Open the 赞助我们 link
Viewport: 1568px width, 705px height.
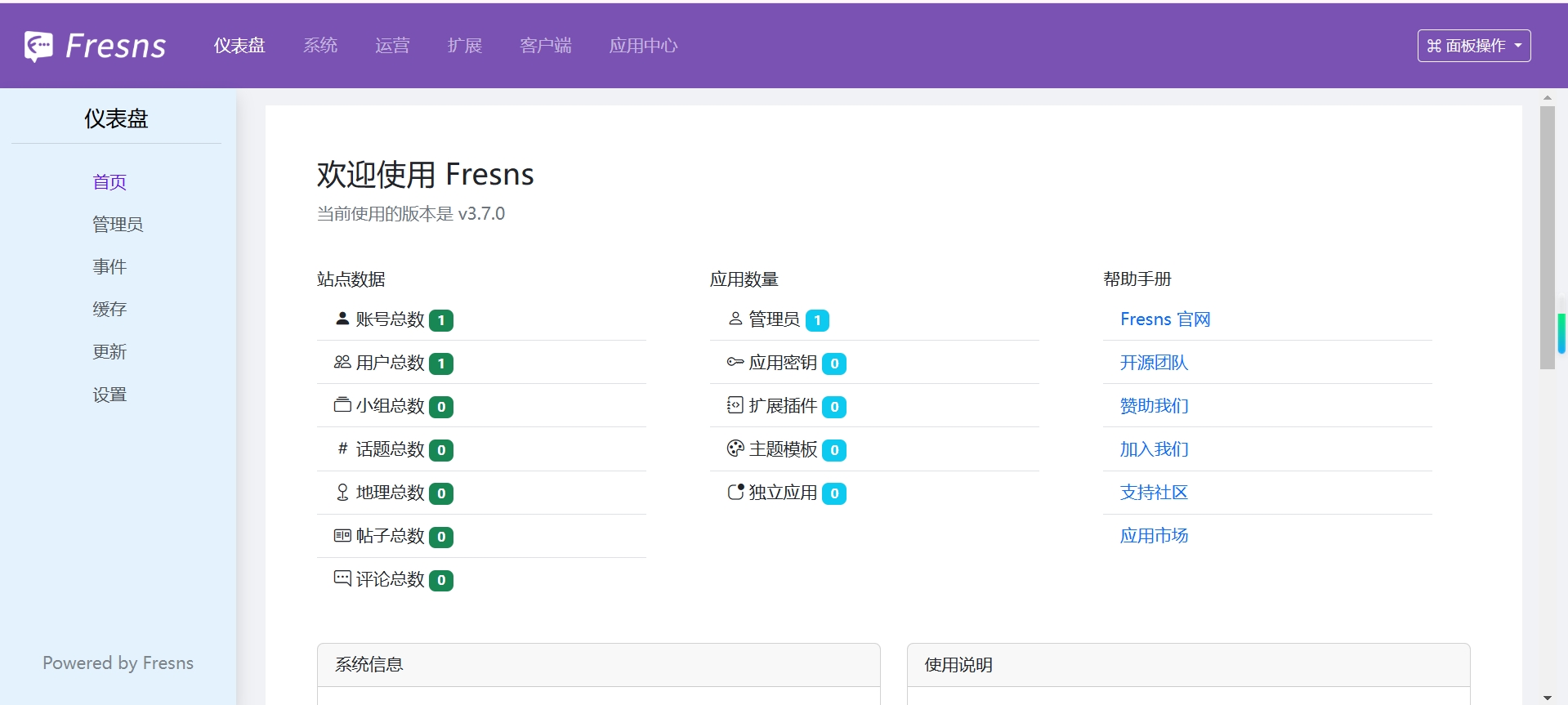click(1154, 406)
